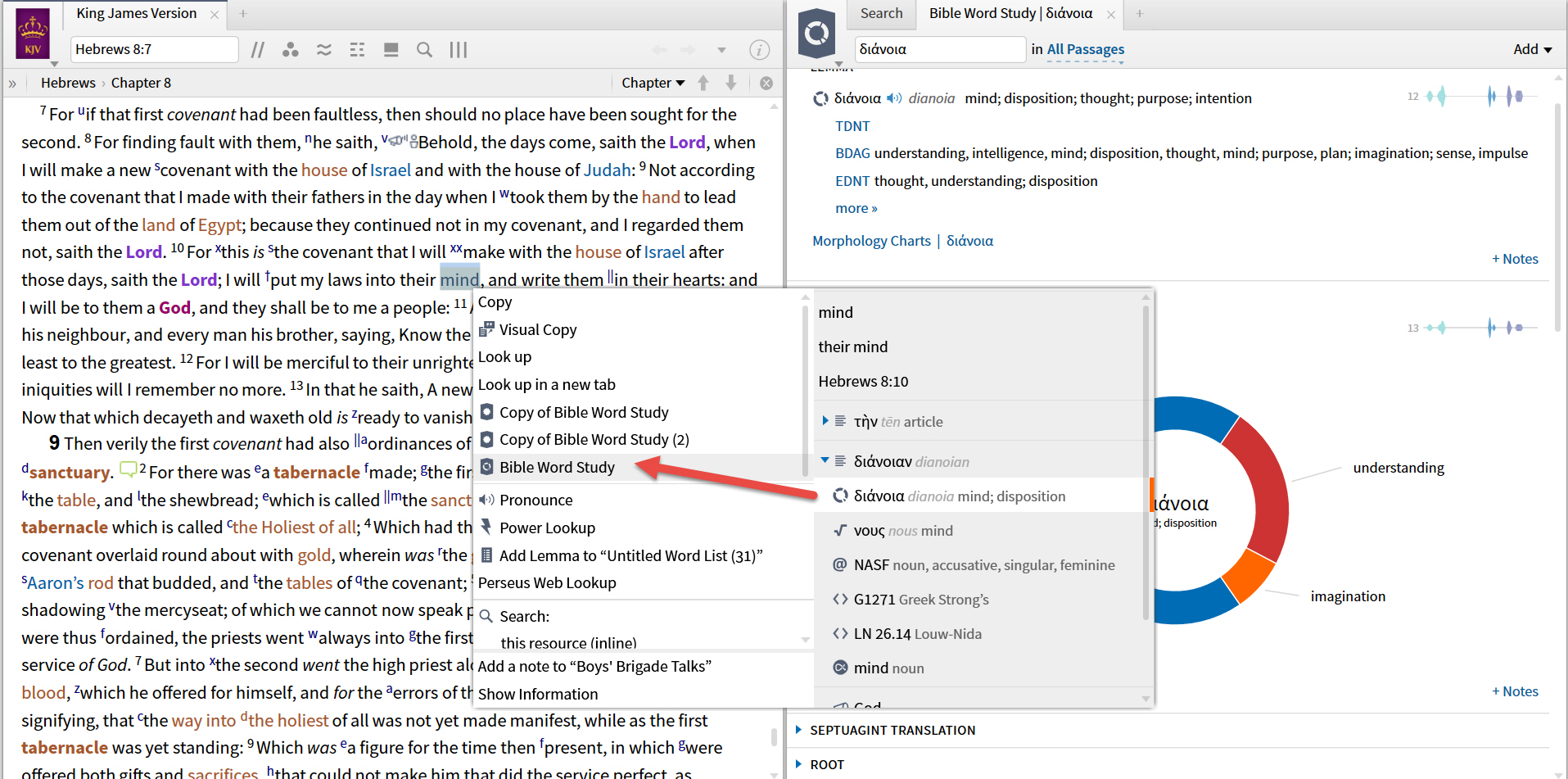
Task: Open the Chapter navigation dropdown
Action: click(653, 83)
